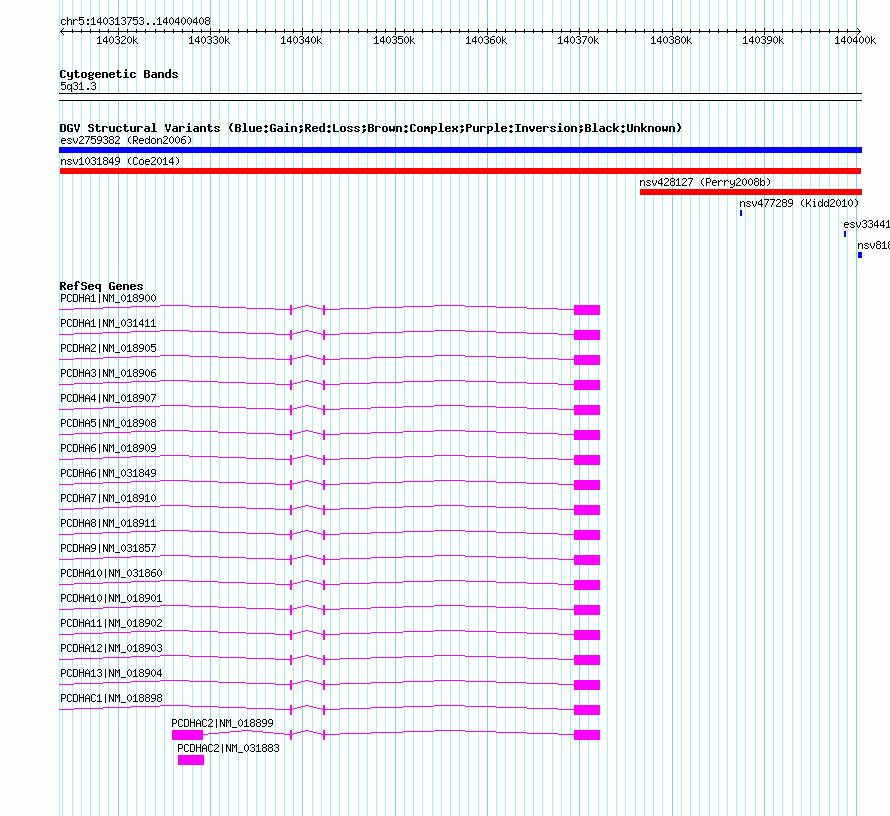Click the 140320k ruler tick label
890x816 pixels.
pyautogui.click(x=117, y=40)
